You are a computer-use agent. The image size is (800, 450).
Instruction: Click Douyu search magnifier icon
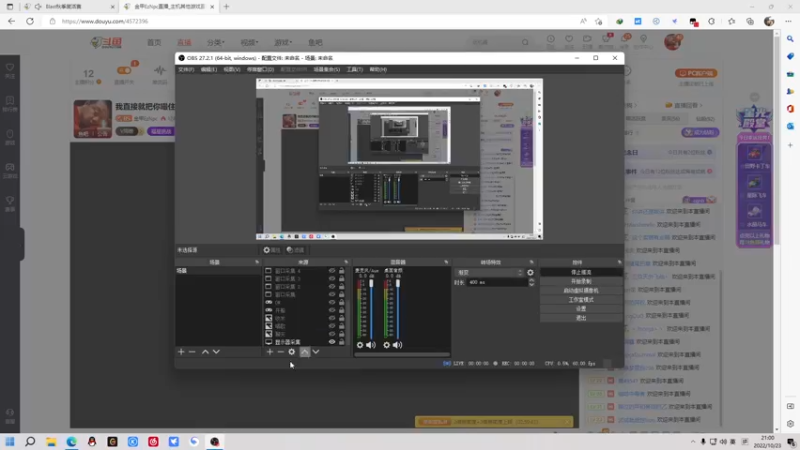click(525, 42)
